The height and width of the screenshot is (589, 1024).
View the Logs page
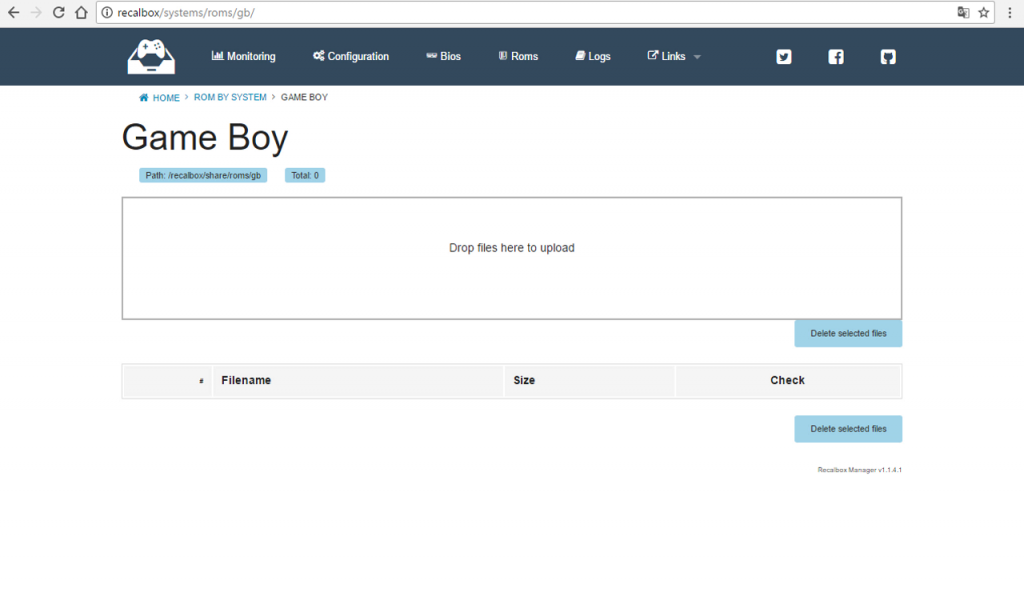593,57
